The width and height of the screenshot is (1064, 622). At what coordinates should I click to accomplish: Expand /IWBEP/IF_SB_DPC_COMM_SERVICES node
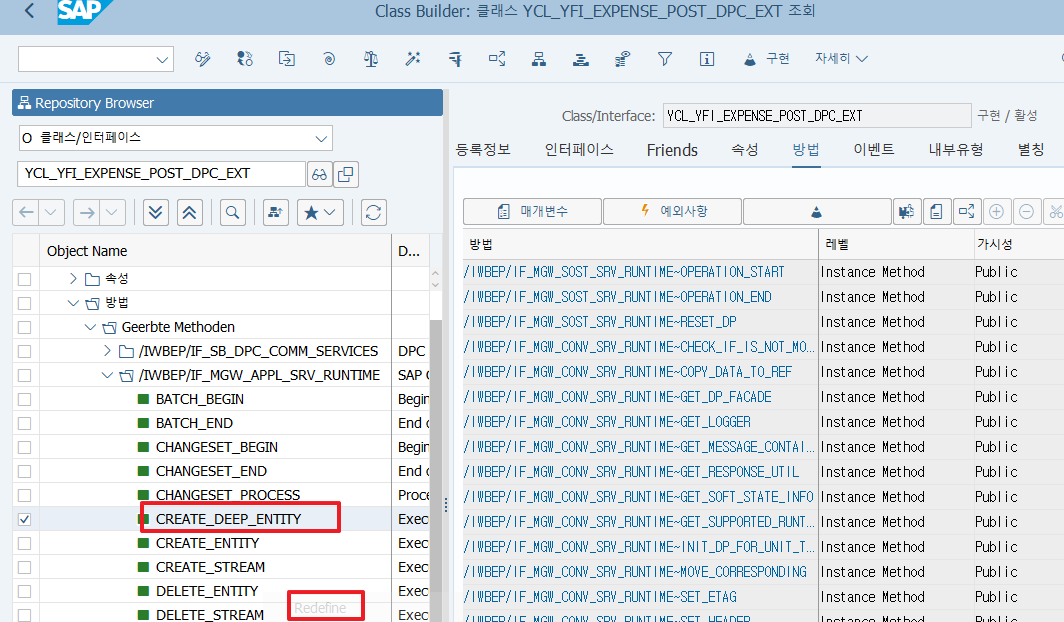(107, 351)
